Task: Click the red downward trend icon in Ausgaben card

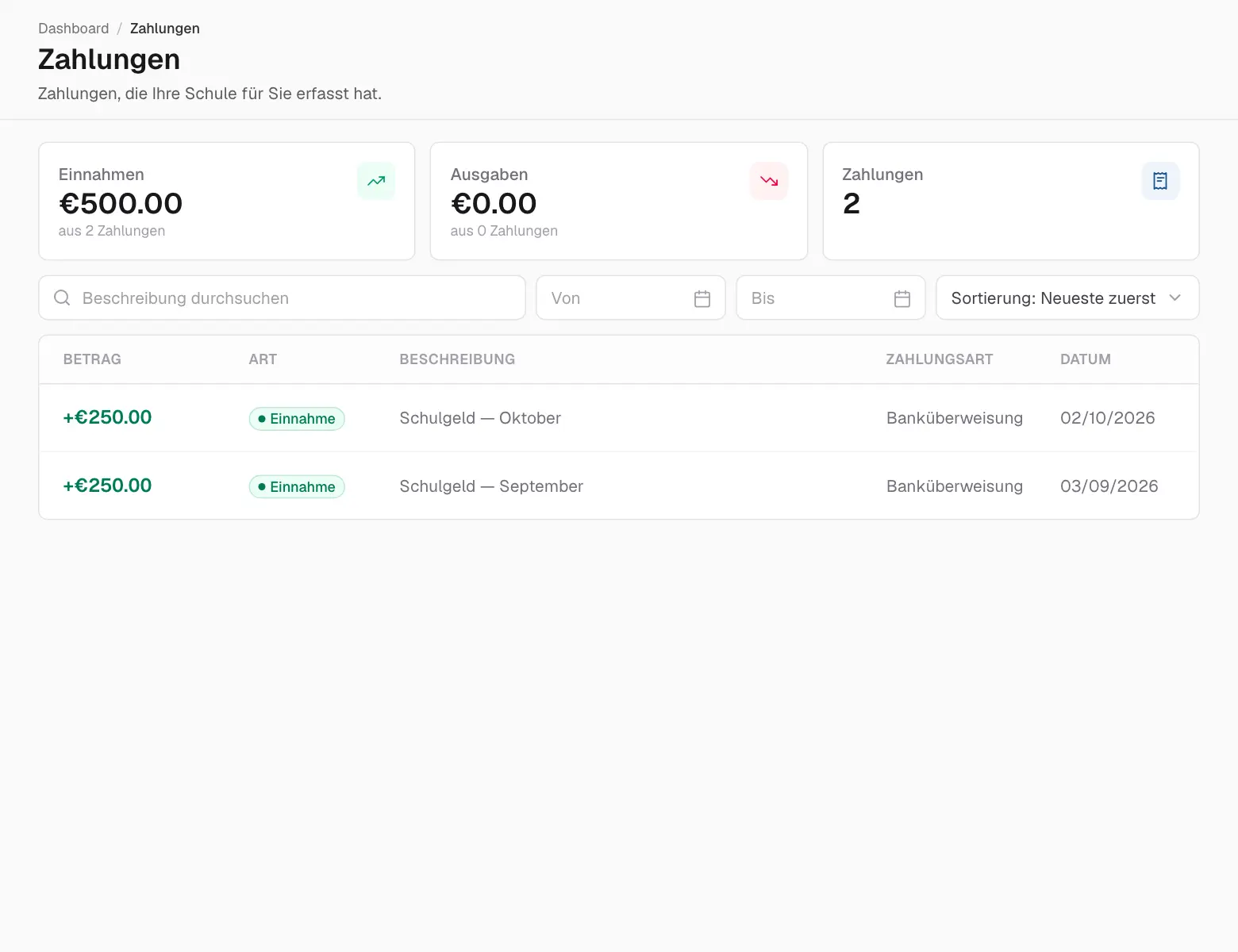Action: (769, 181)
